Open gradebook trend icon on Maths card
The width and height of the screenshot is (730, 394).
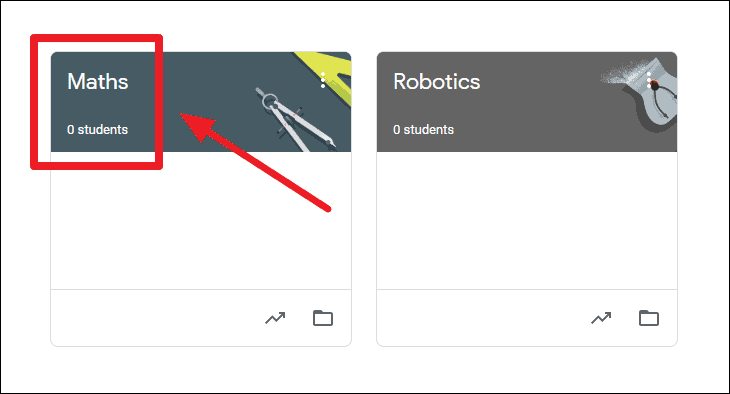pyautogui.click(x=275, y=318)
